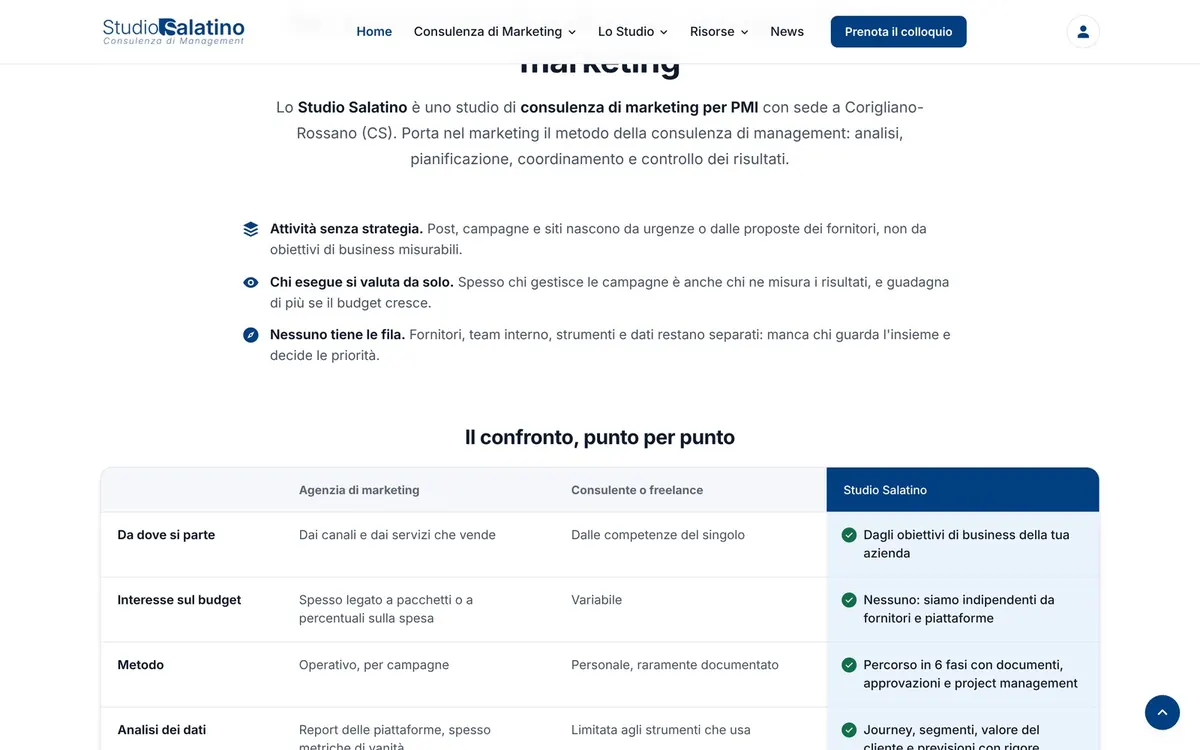Click the layers icon beside Attività senza strategia
The image size is (1200, 750).
251,229
